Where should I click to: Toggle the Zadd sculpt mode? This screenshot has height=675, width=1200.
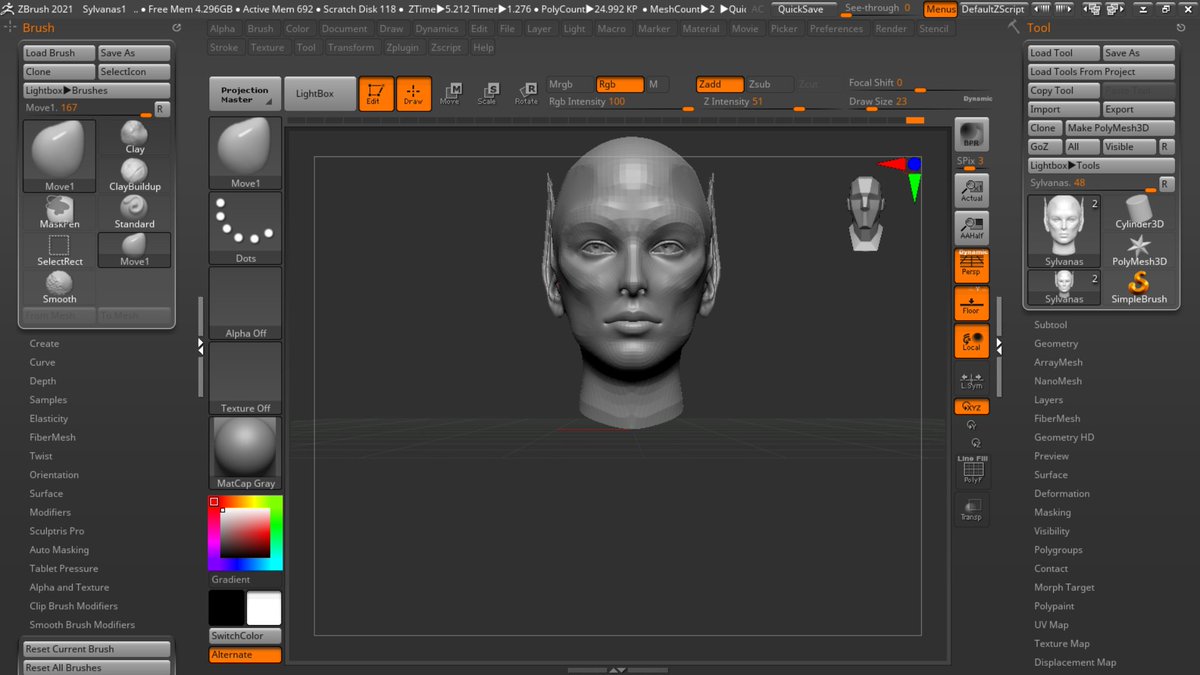(720, 84)
